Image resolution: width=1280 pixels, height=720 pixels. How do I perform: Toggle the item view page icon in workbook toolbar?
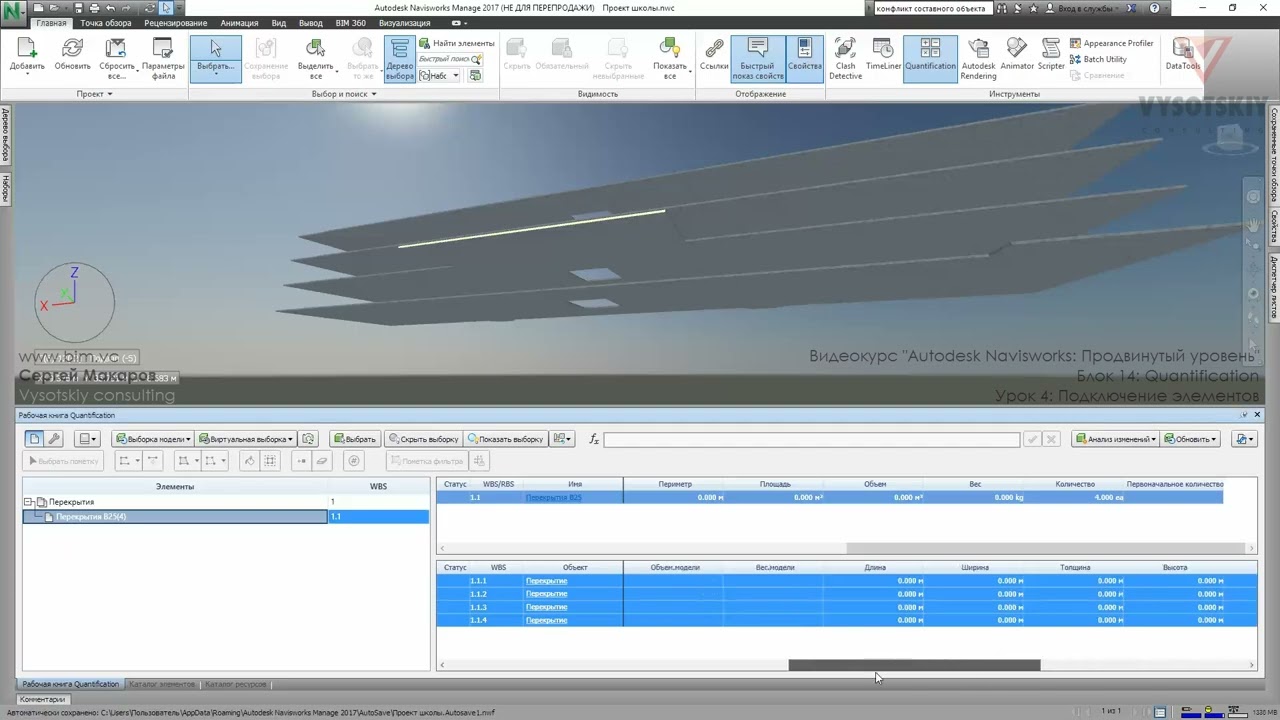click(34, 439)
